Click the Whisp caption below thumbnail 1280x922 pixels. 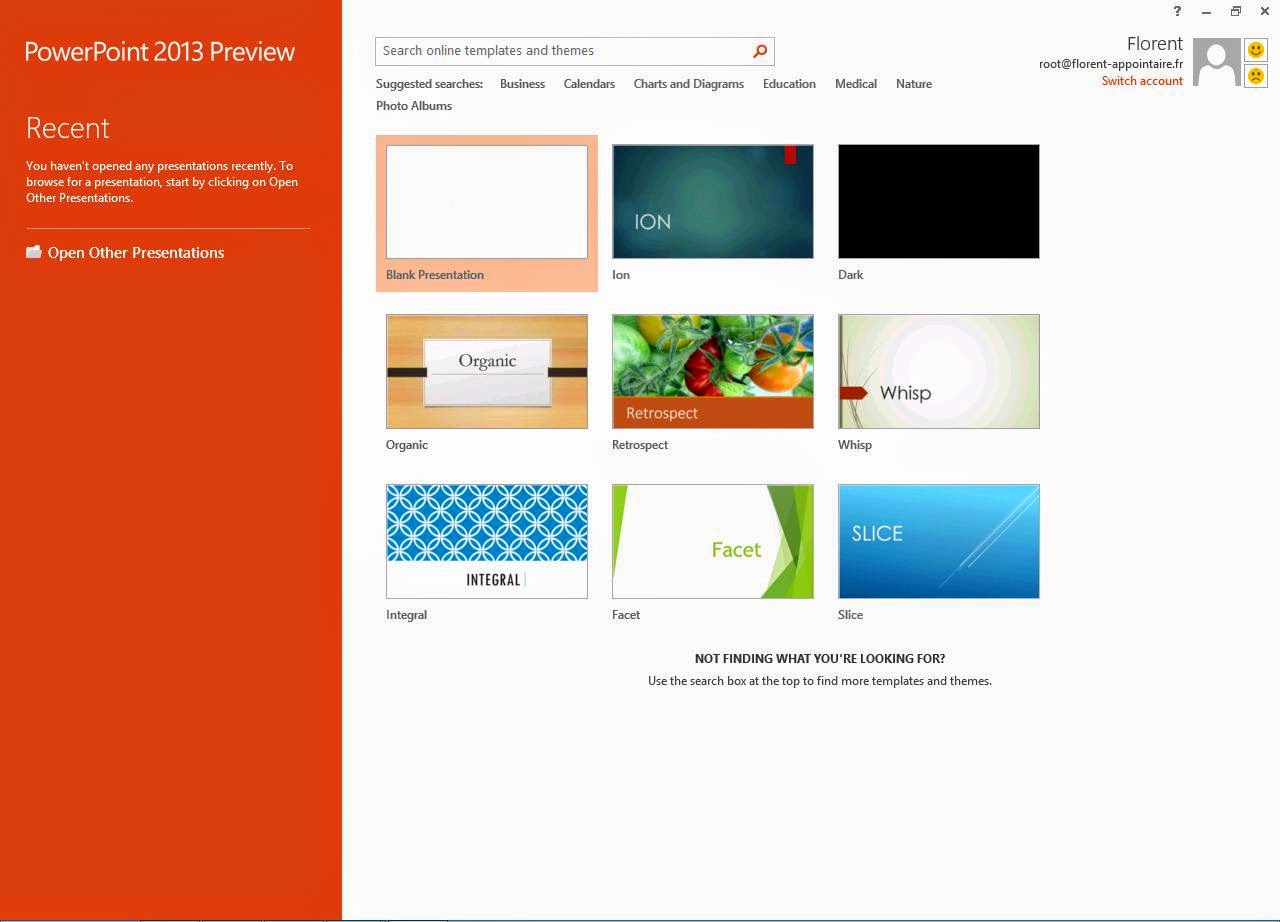tap(855, 445)
